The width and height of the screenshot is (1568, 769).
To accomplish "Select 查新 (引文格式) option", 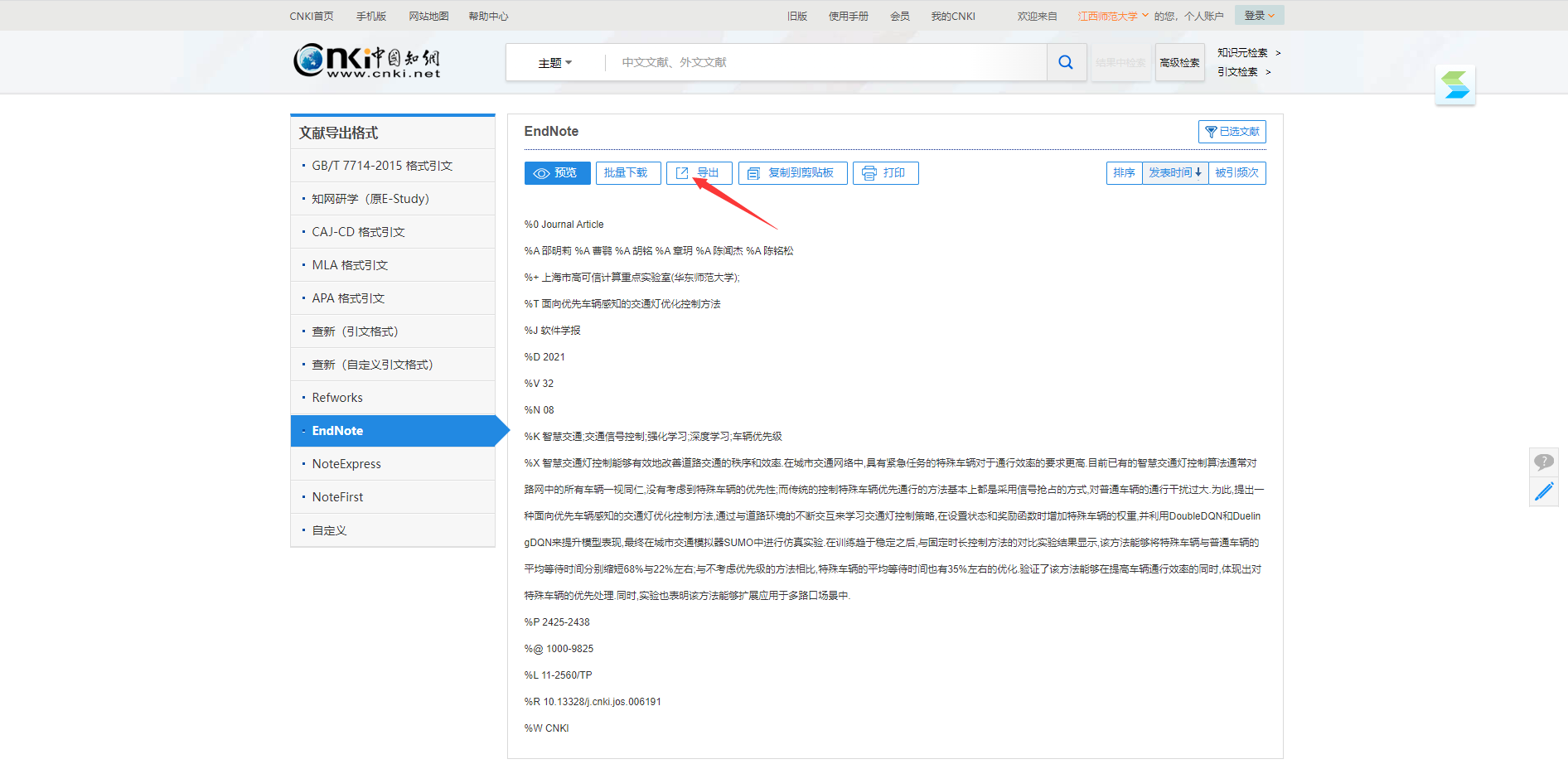I will pos(393,331).
